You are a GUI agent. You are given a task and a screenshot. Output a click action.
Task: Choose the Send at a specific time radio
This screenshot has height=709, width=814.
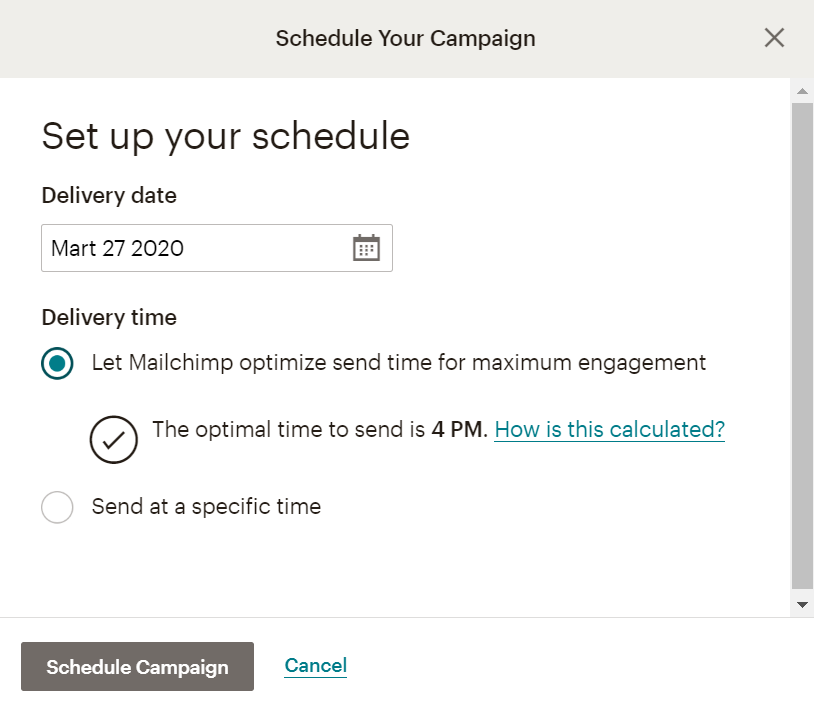click(57, 507)
